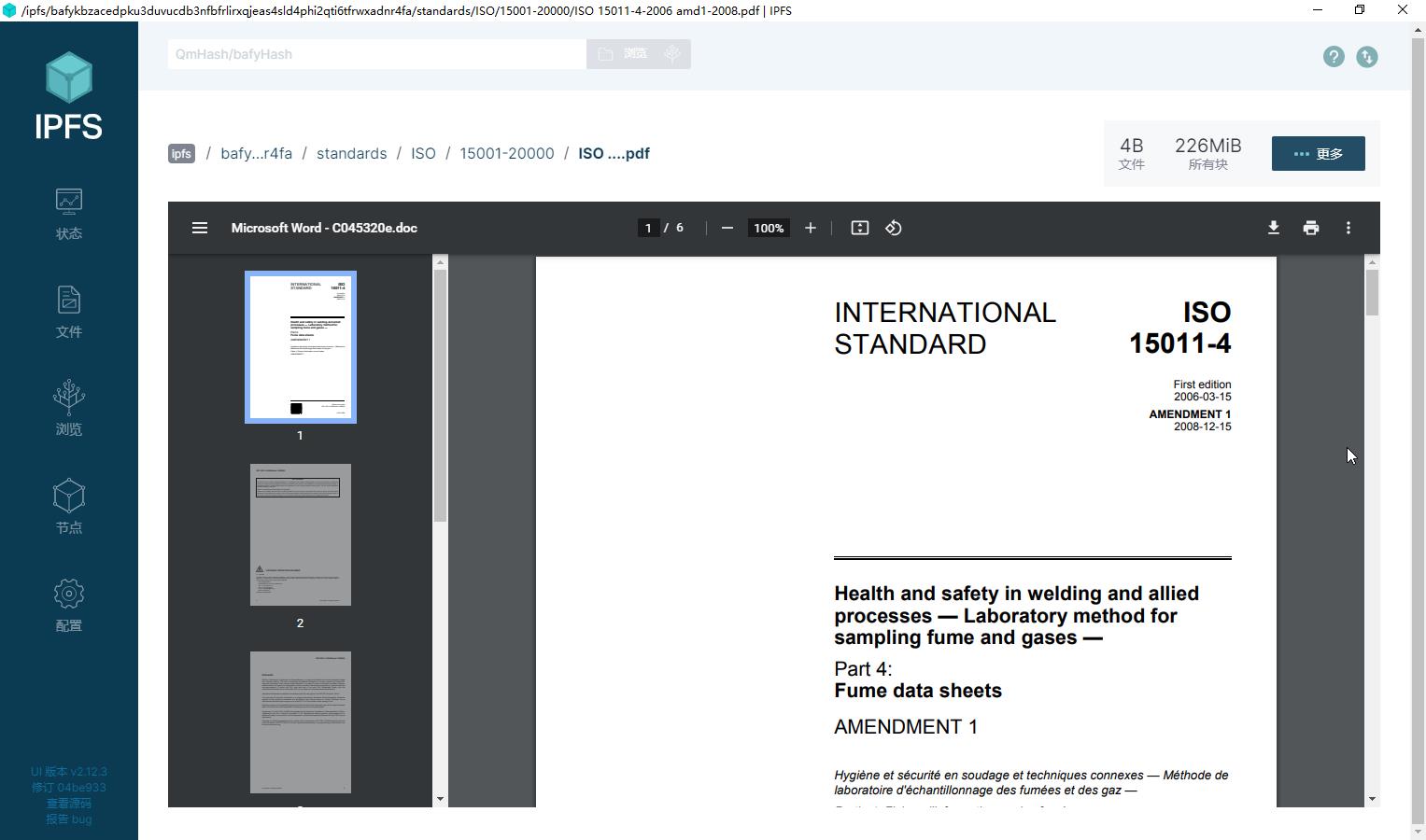Click the help question mark icon
This screenshot has height=840, width=1426.
tap(1334, 57)
